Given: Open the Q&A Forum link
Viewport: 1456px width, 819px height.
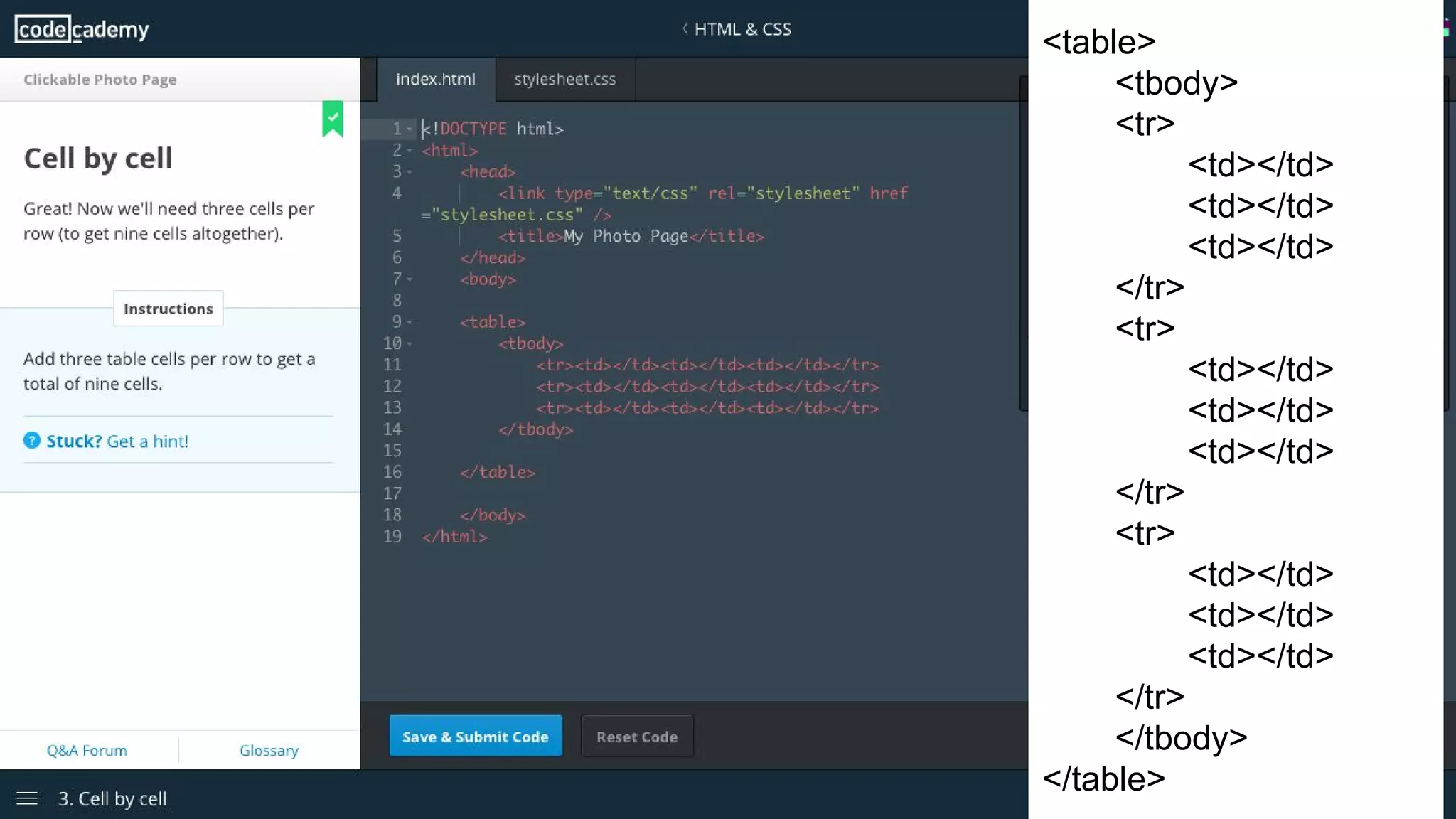Looking at the screenshot, I should [87, 750].
